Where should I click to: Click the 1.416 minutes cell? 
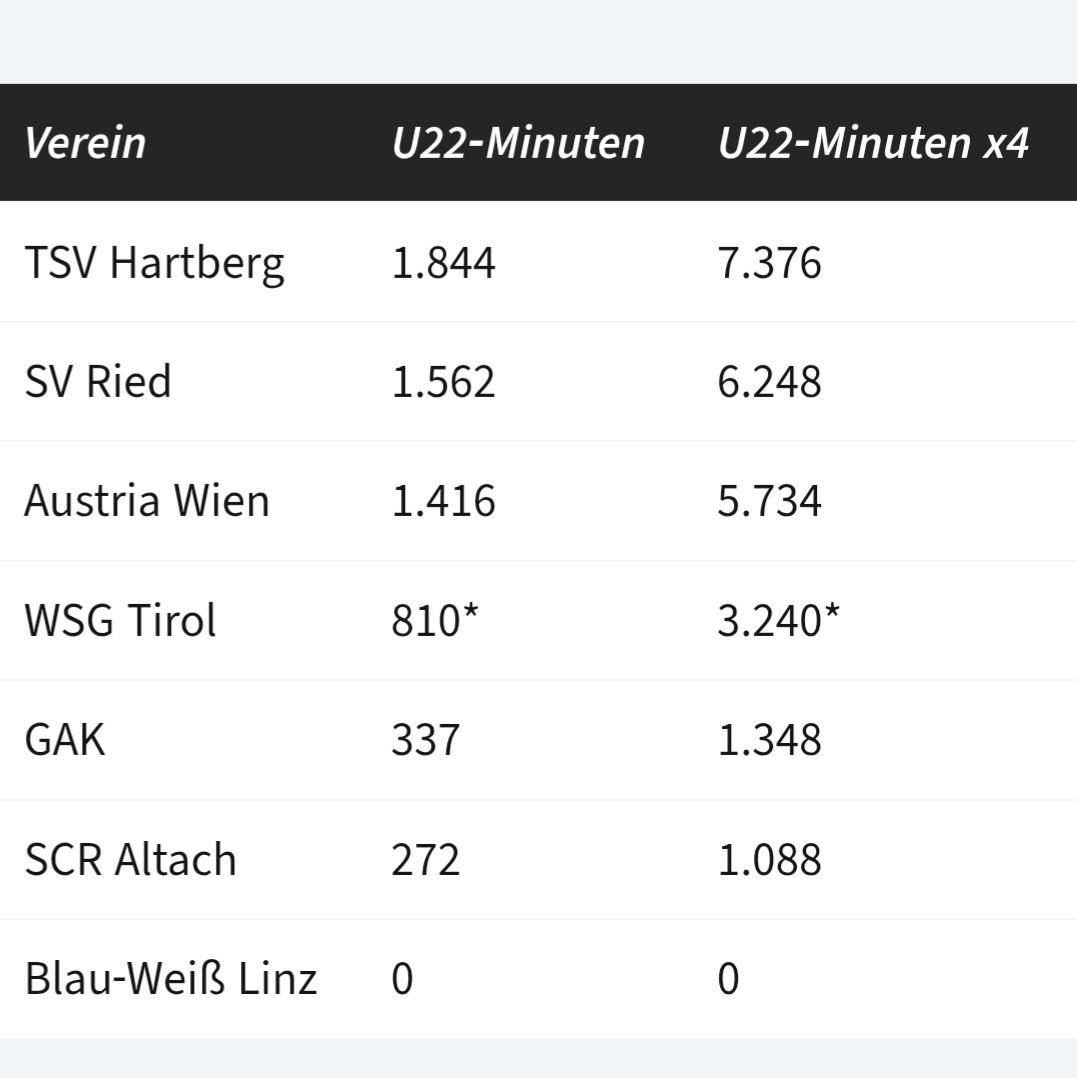(x=443, y=501)
